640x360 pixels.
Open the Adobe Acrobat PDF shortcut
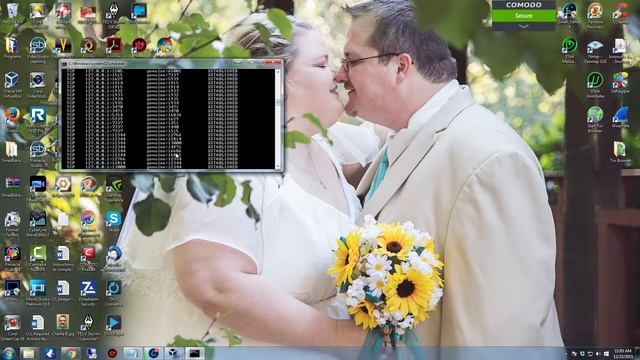[113, 45]
